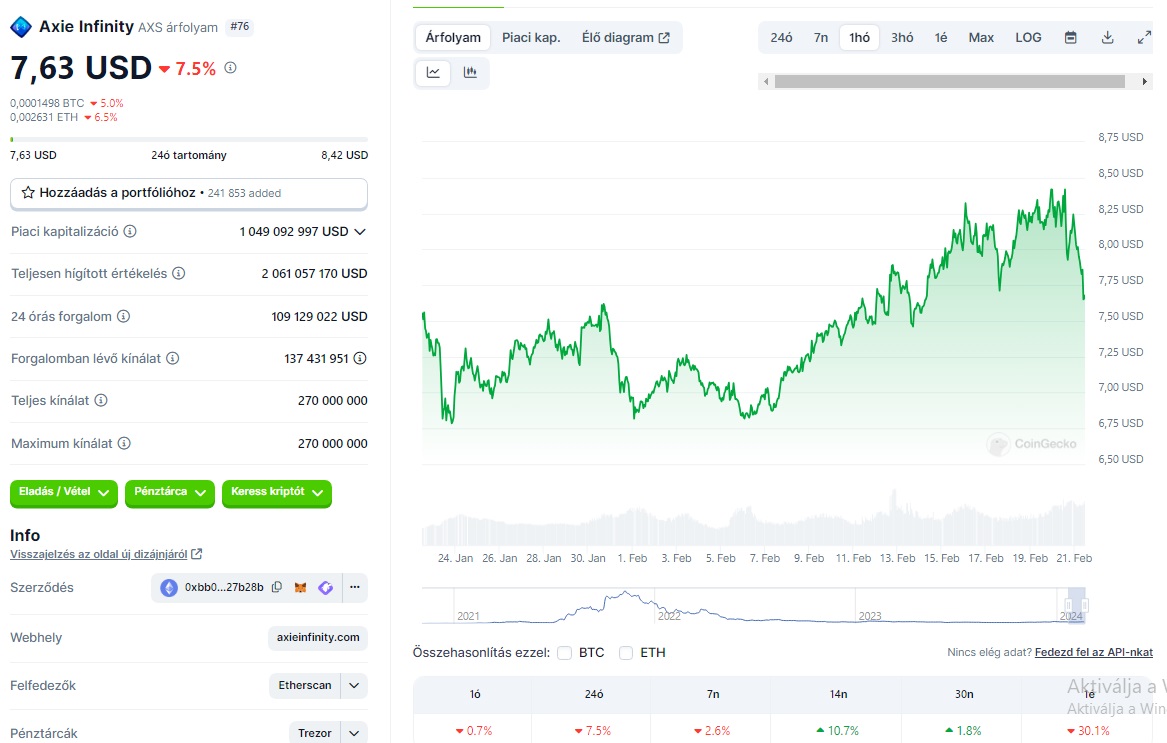Select the Árfolyam chart tab
1167x743 pixels.
point(453,37)
